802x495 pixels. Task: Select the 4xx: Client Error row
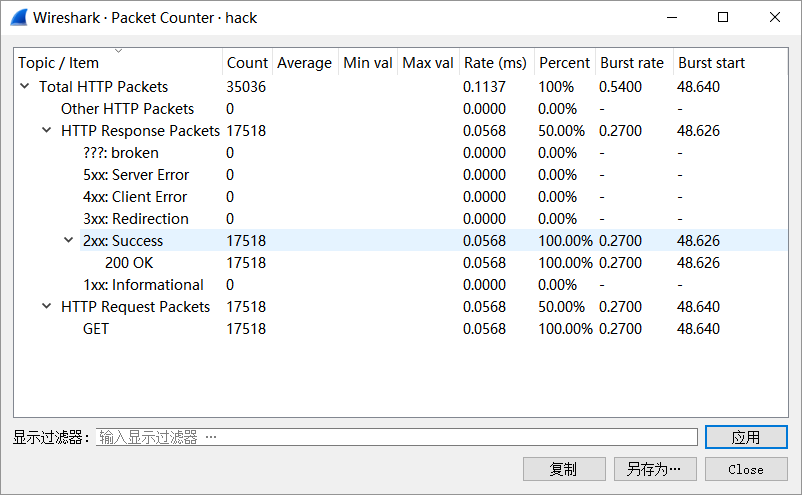(x=135, y=197)
